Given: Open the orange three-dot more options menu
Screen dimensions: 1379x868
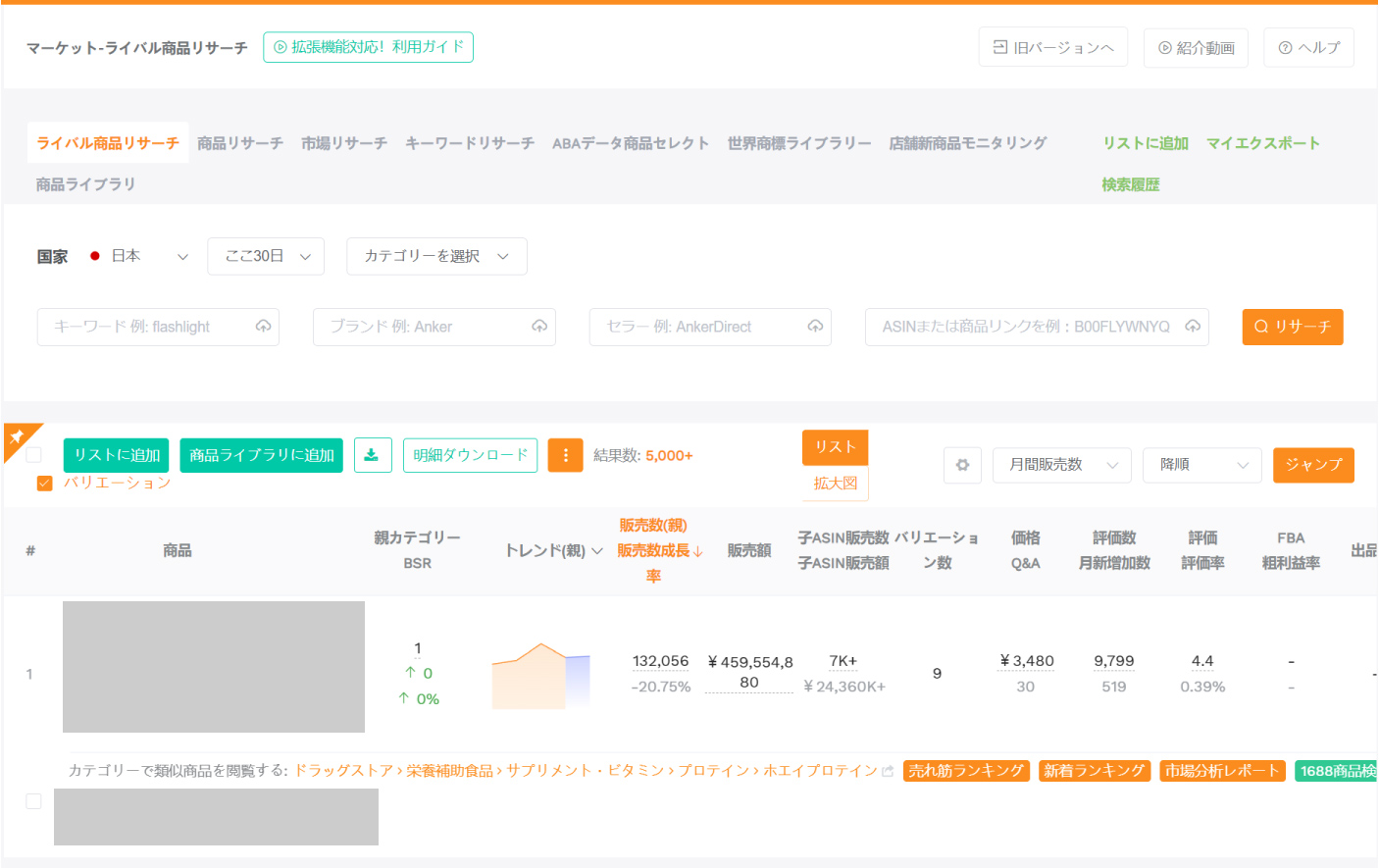Looking at the screenshot, I should tap(565, 455).
